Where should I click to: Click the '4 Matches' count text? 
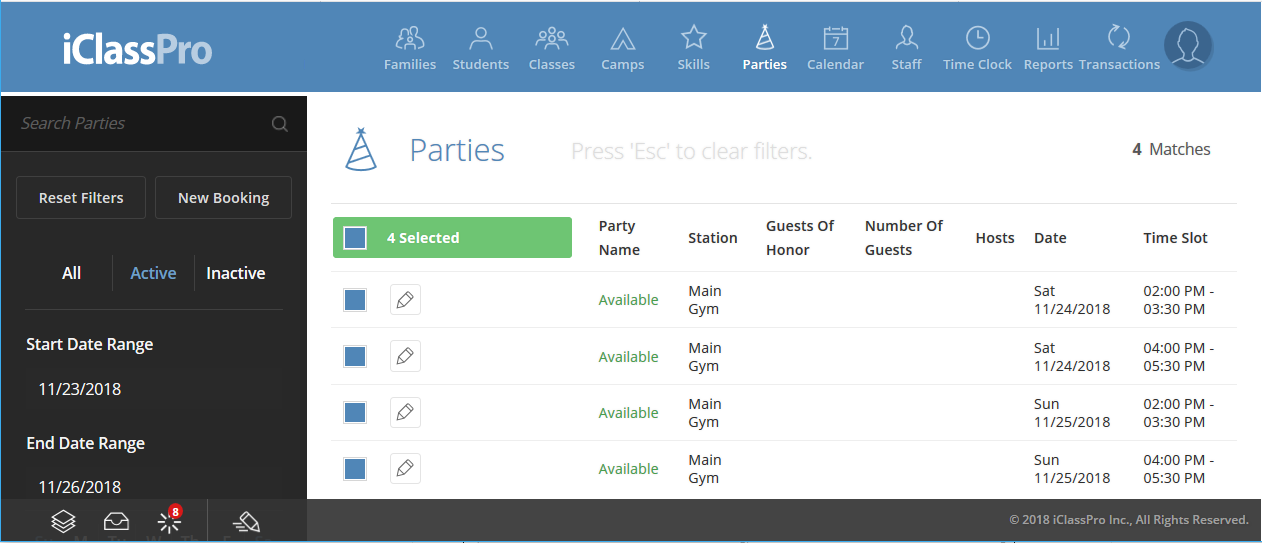click(x=1171, y=149)
